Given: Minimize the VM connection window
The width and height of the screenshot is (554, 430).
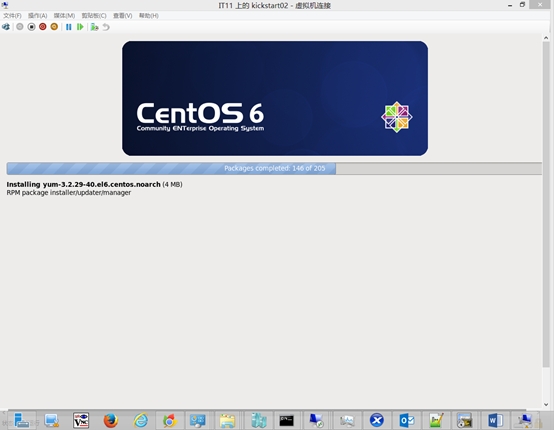Looking at the screenshot, I should 510,5.
